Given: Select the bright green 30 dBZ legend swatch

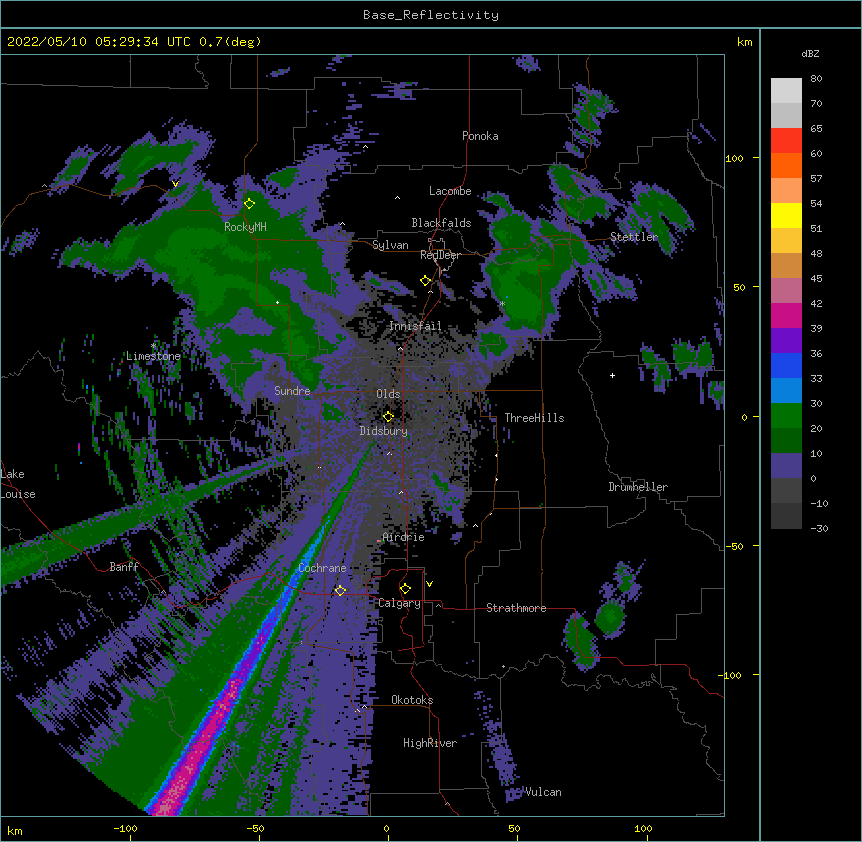Looking at the screenshot, I should [786, 416].
